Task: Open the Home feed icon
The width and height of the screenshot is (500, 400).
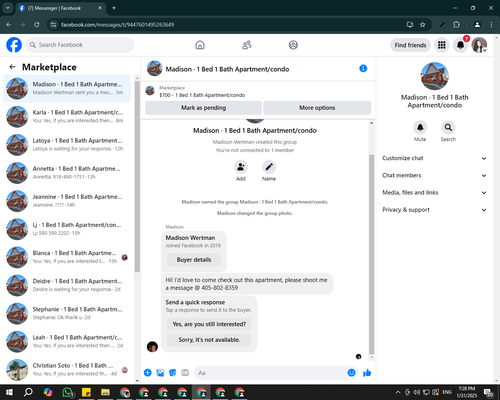Action: [200, 45]
